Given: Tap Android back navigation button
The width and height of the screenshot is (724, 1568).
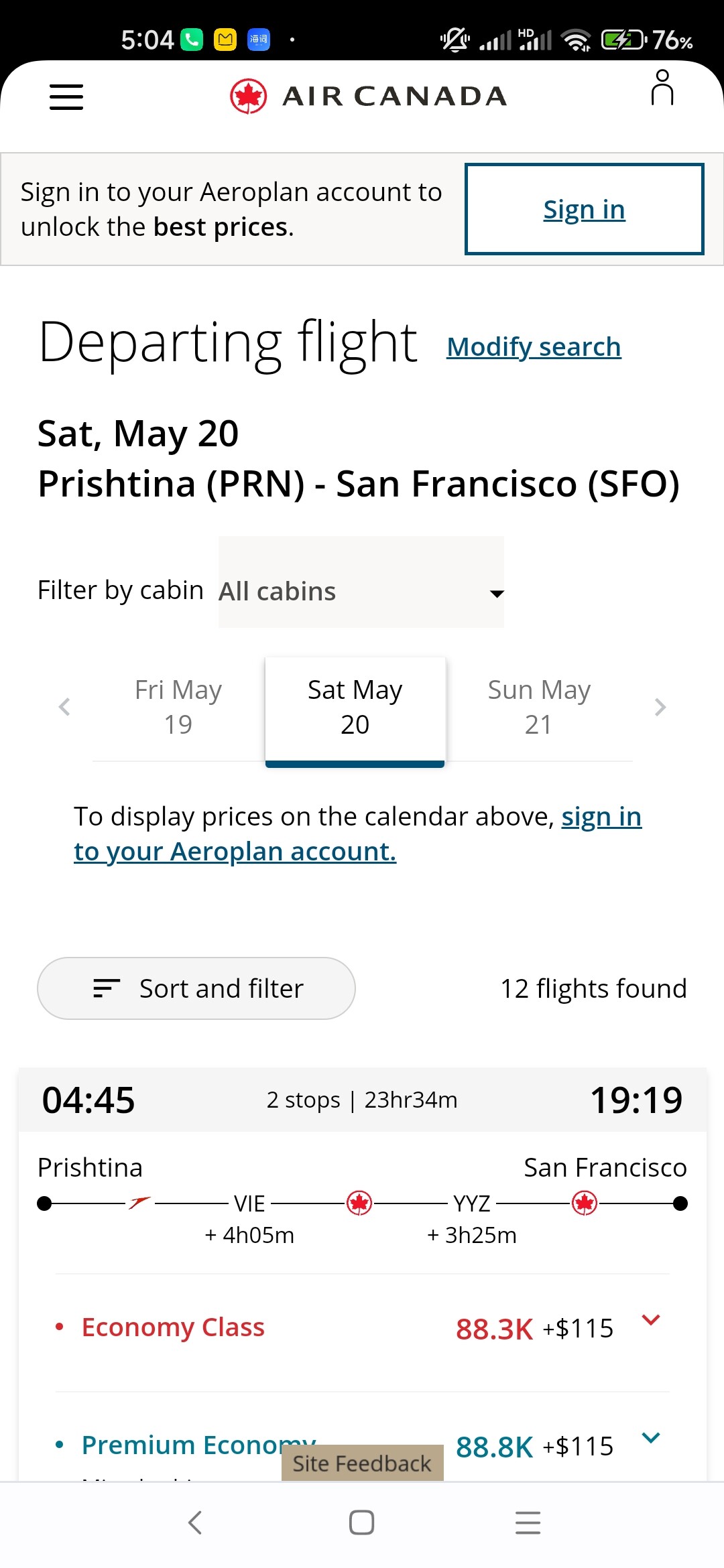Looking at the screenshot, I should pos(195,1522).
